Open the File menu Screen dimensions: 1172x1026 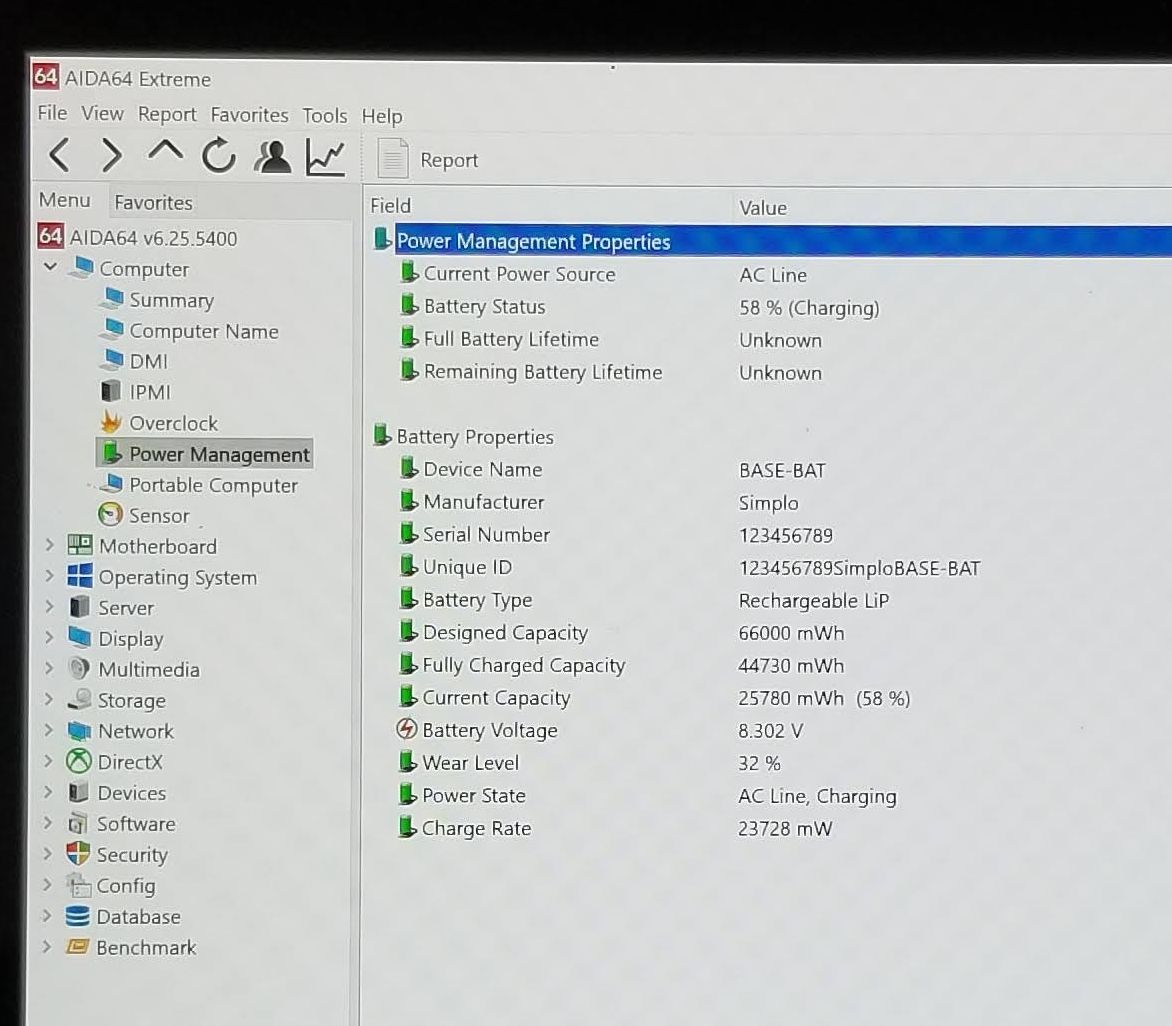[52, 114]
